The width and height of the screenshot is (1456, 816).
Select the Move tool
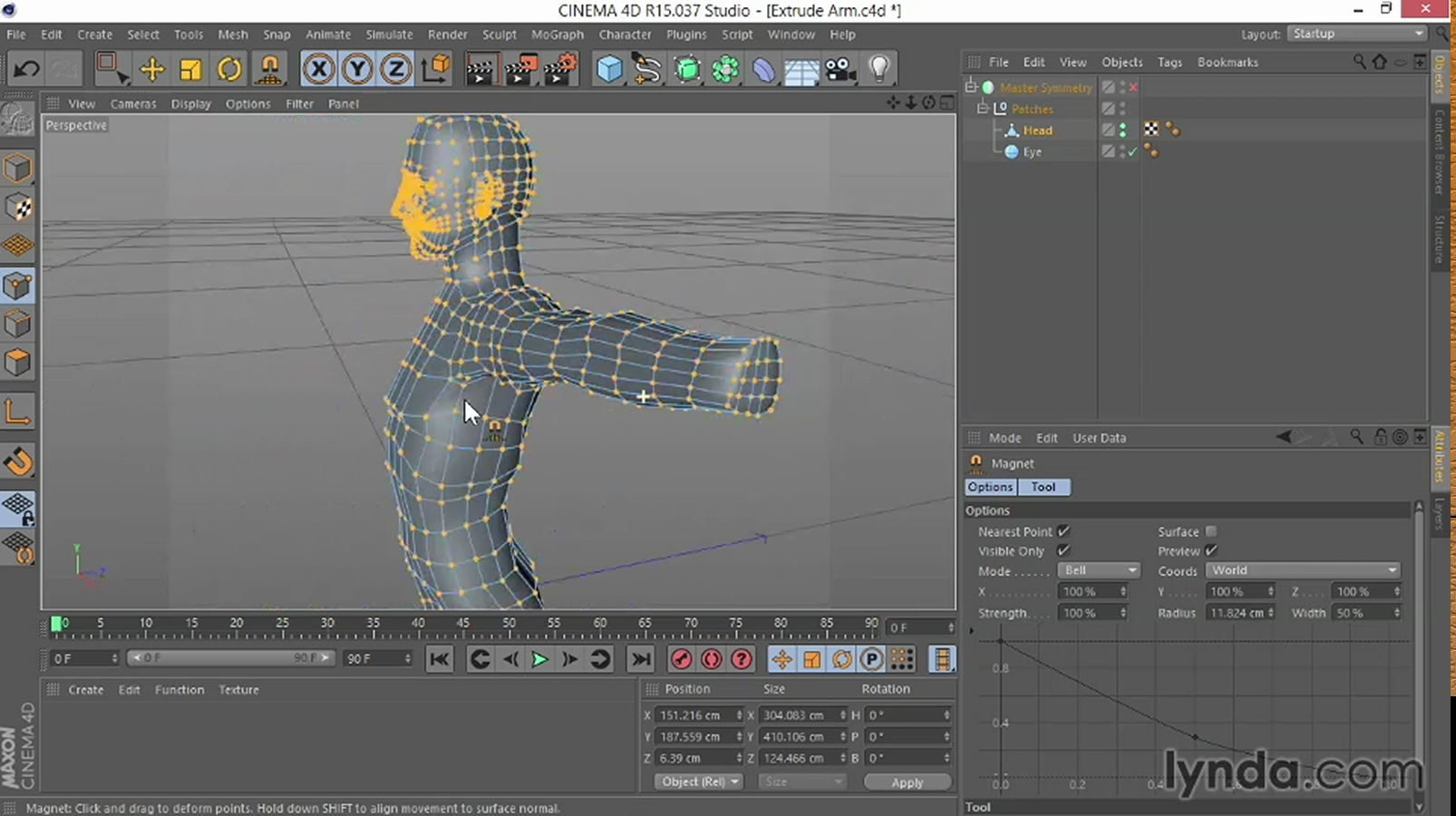tap(151, 69)
